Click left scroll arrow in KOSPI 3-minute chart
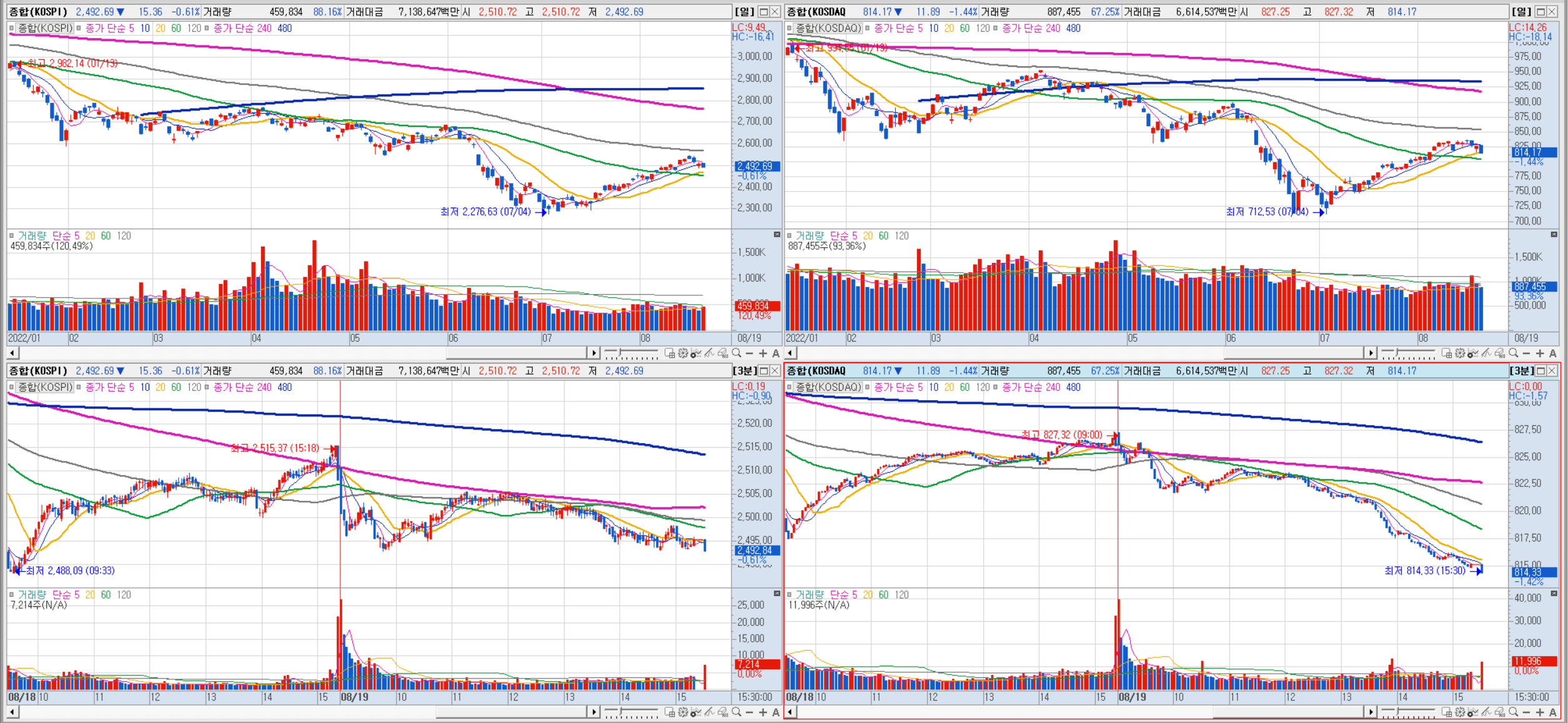 pos(12,712)
